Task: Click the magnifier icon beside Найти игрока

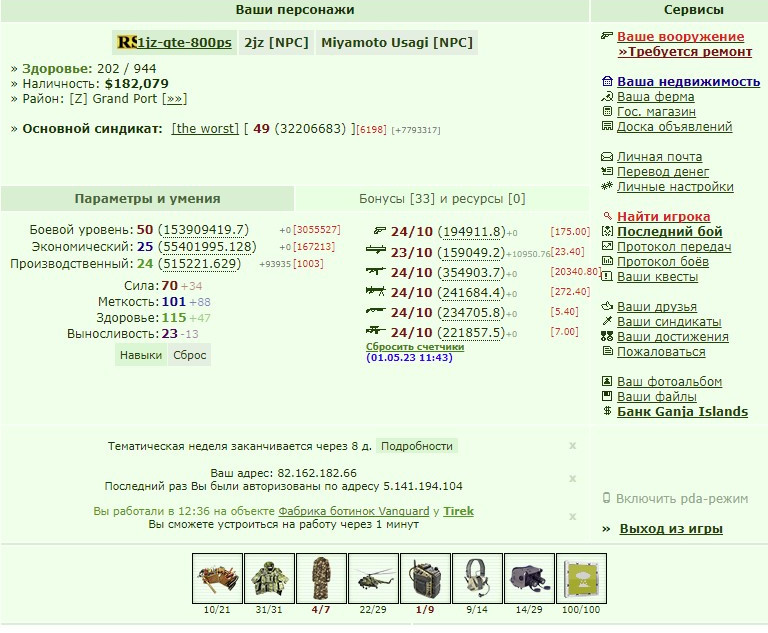Action: click(x=607, y=216)
